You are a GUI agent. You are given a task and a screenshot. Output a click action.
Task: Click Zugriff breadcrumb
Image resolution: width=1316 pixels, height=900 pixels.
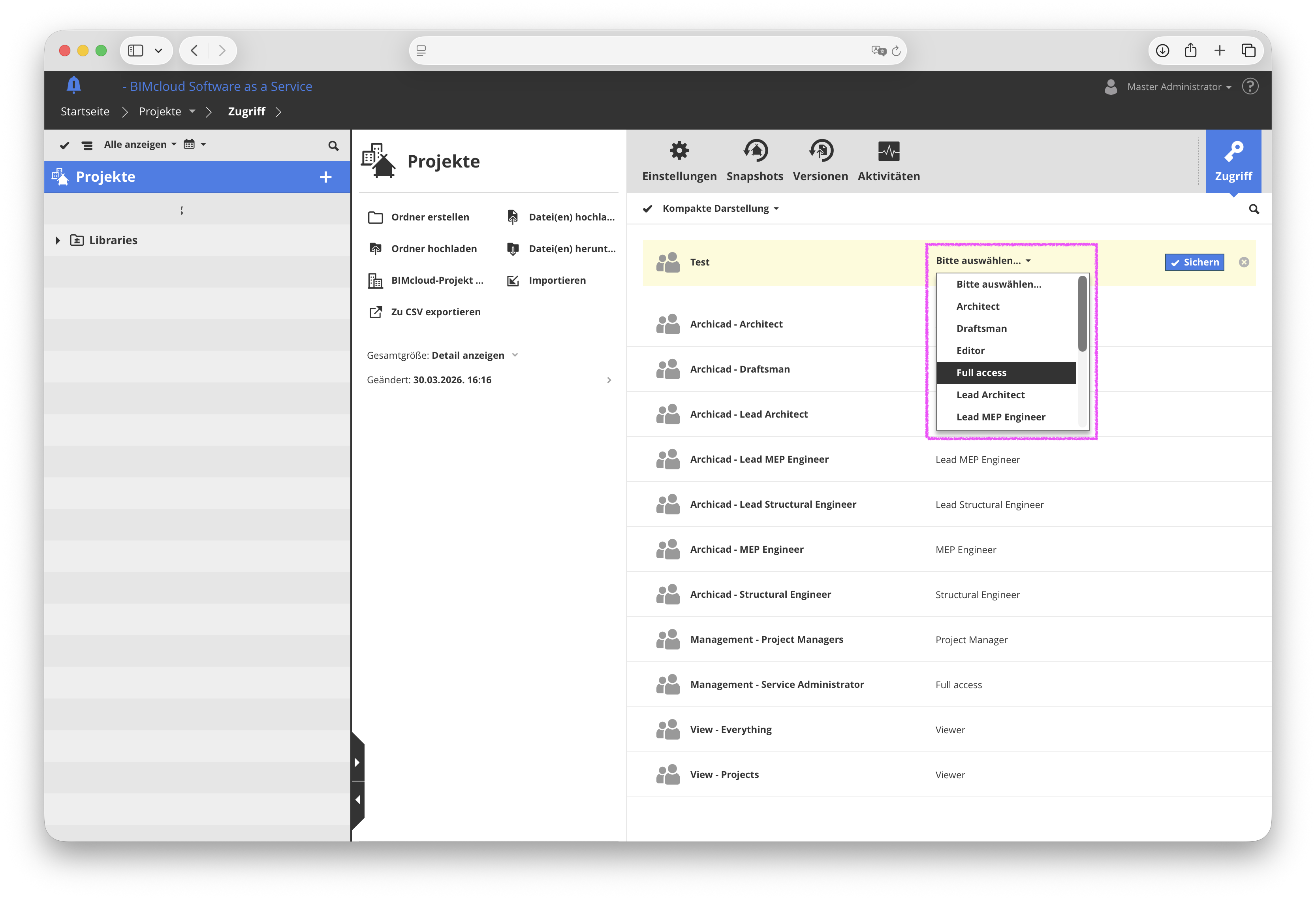tap(246, 111)
